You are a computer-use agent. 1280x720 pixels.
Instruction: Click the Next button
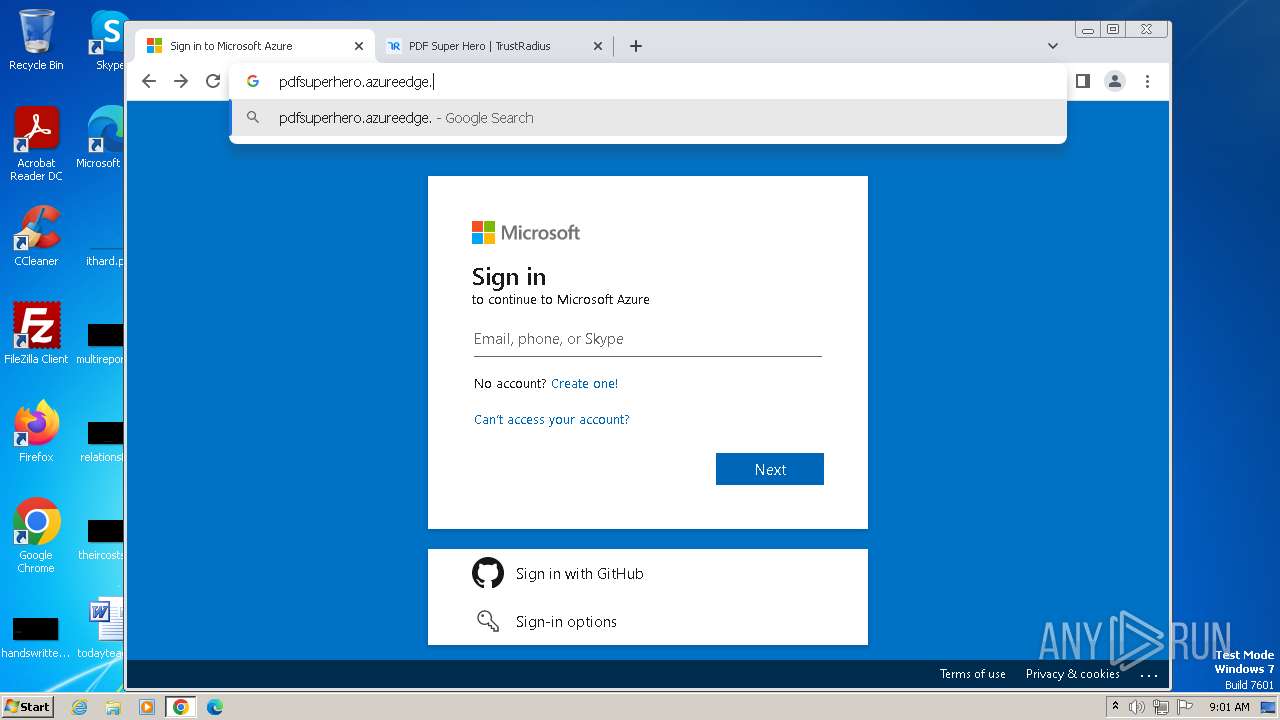[x=770, y=469]
